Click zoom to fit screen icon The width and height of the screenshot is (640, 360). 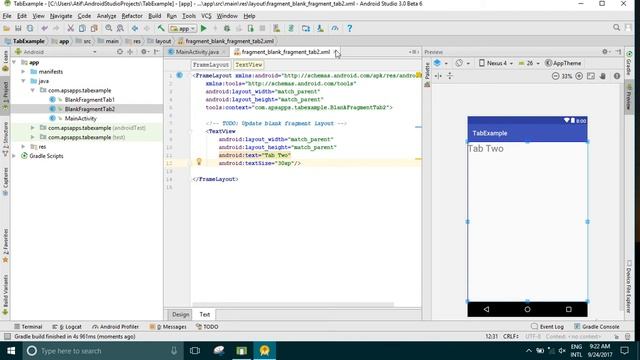click(x=591, y=76)
